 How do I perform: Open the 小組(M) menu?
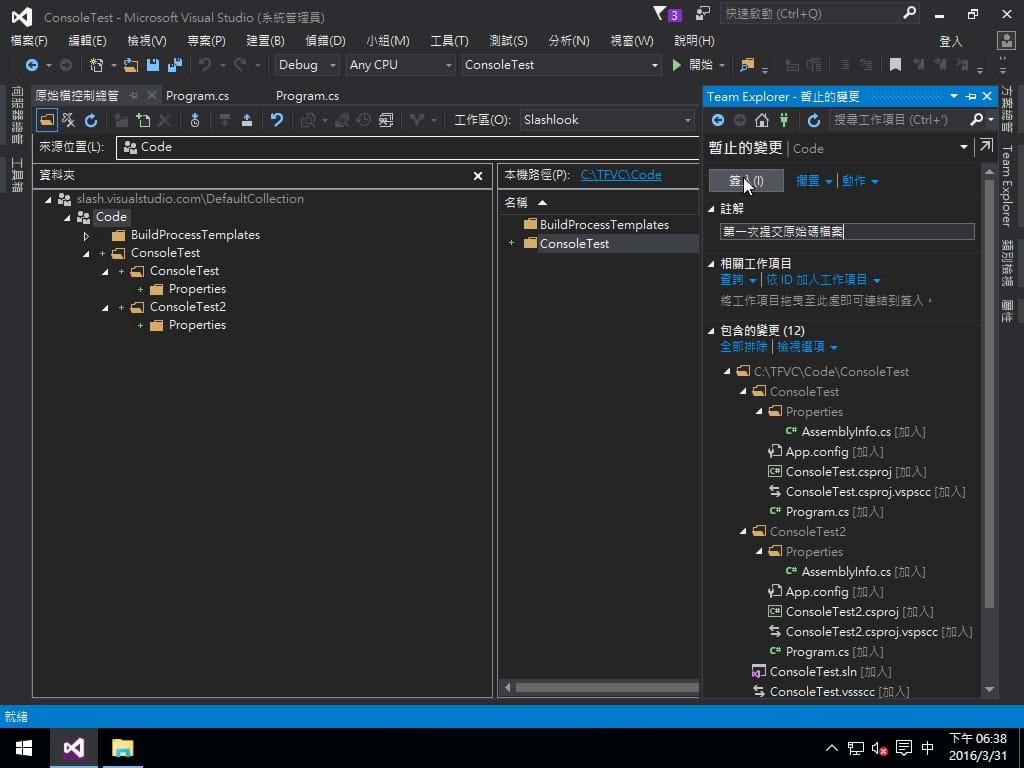(x=388, y=40)
